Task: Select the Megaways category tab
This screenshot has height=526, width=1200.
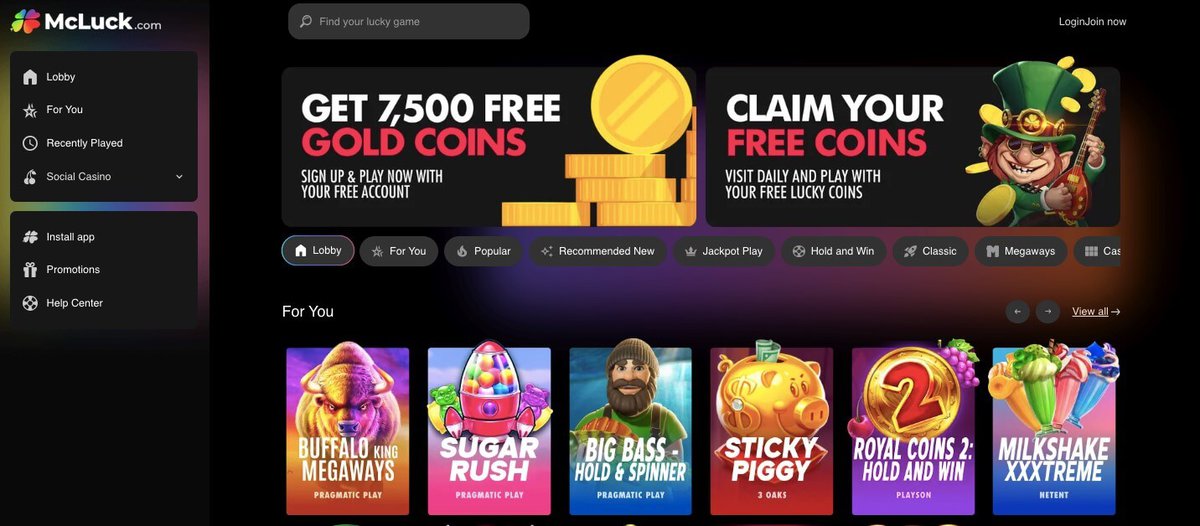Action: [1021, 251]
